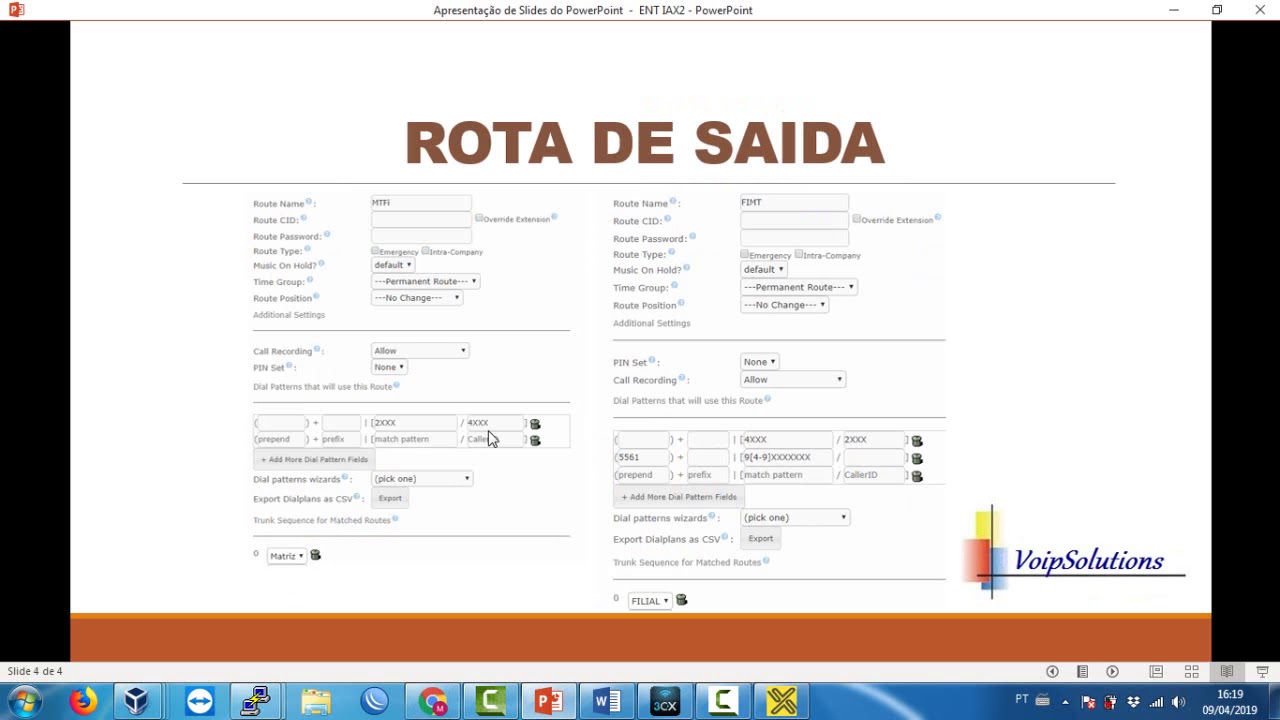Open Route Position dropdown in FIMT route
The width and height of the screenshot is (1280, 720).
785,305
